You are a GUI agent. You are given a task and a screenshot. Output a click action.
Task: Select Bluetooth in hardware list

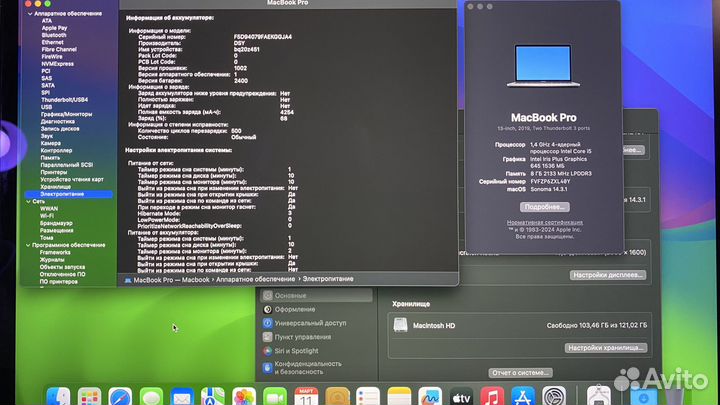[x=54, y=35]
